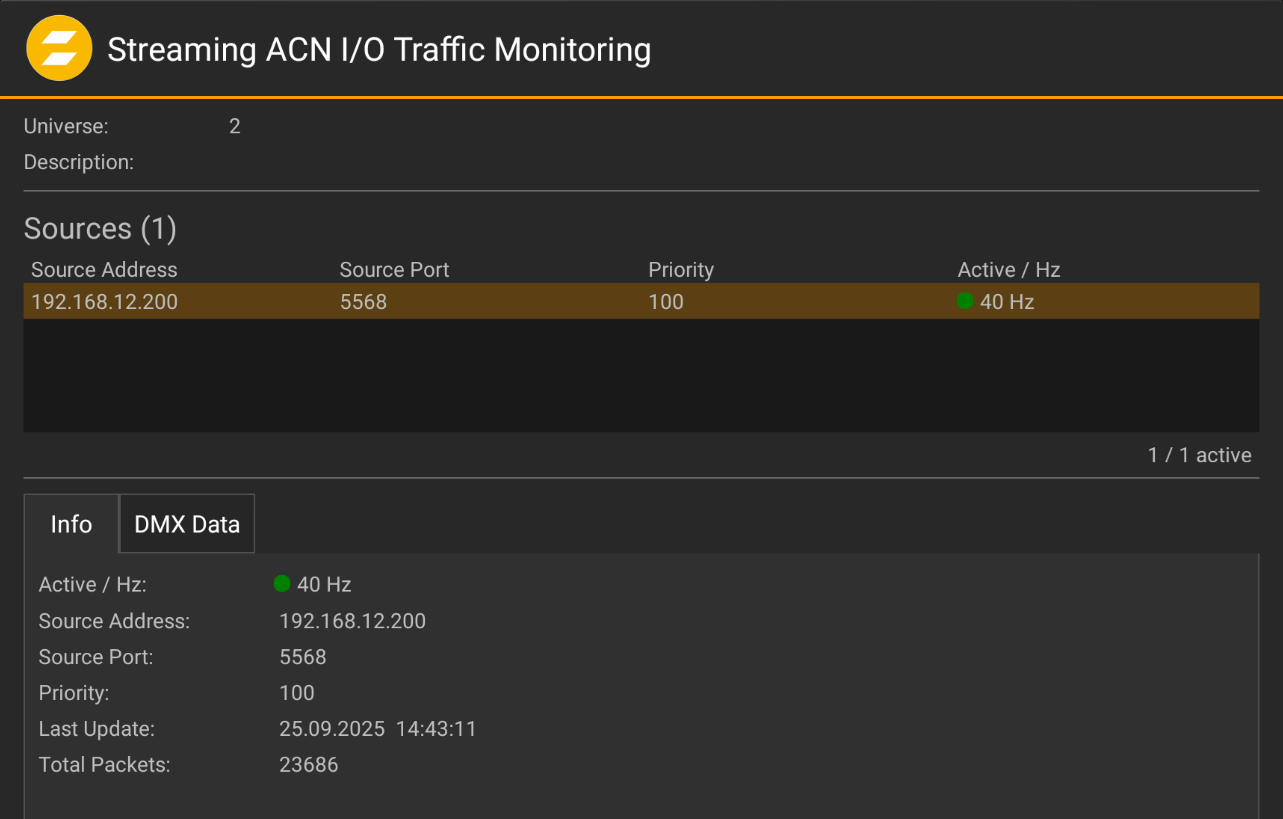Click the Source Port value 5568

303,657
